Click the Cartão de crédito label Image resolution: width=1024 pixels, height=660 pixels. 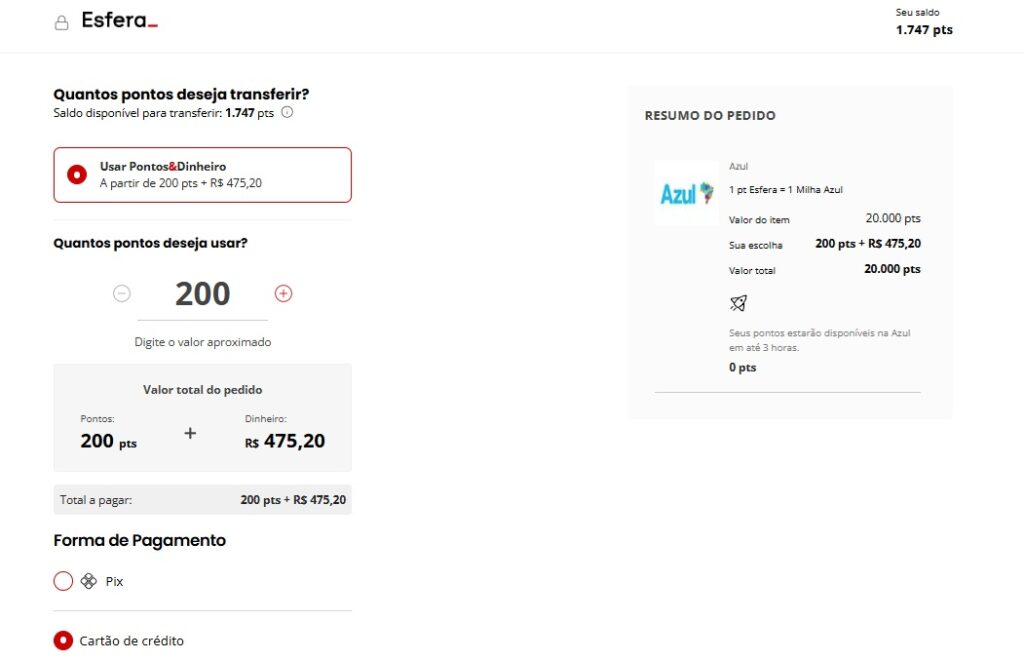(x=131, y=641)
